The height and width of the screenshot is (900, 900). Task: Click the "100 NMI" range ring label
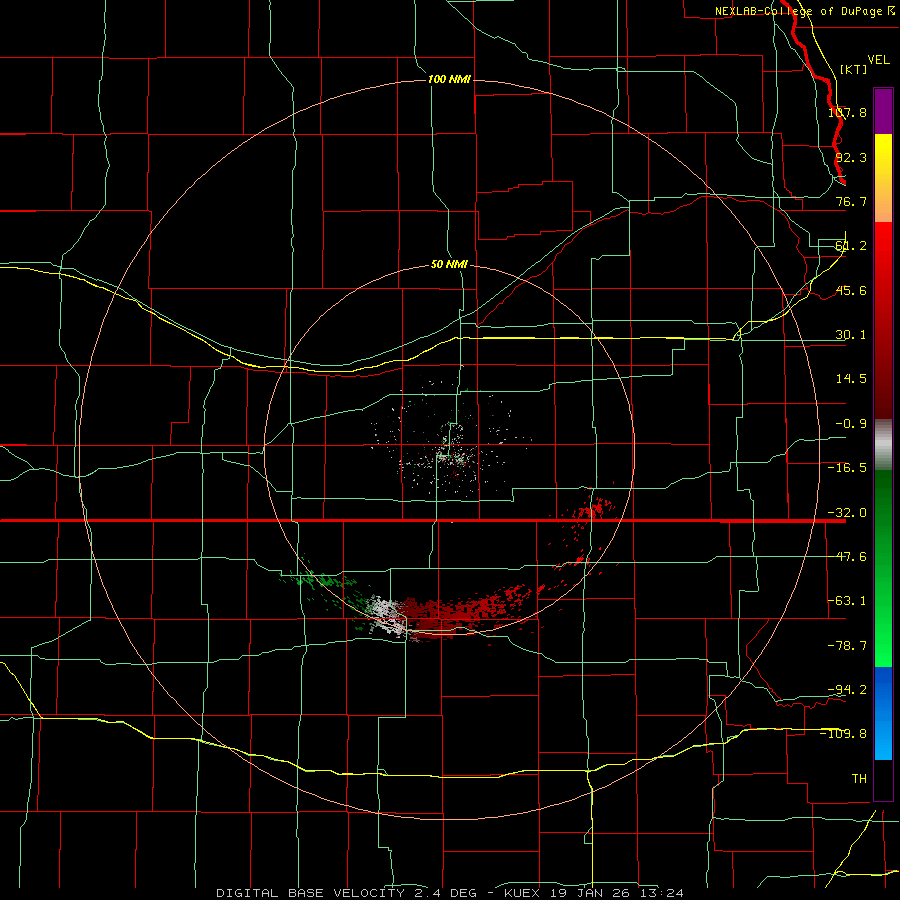tap(449, 79)
